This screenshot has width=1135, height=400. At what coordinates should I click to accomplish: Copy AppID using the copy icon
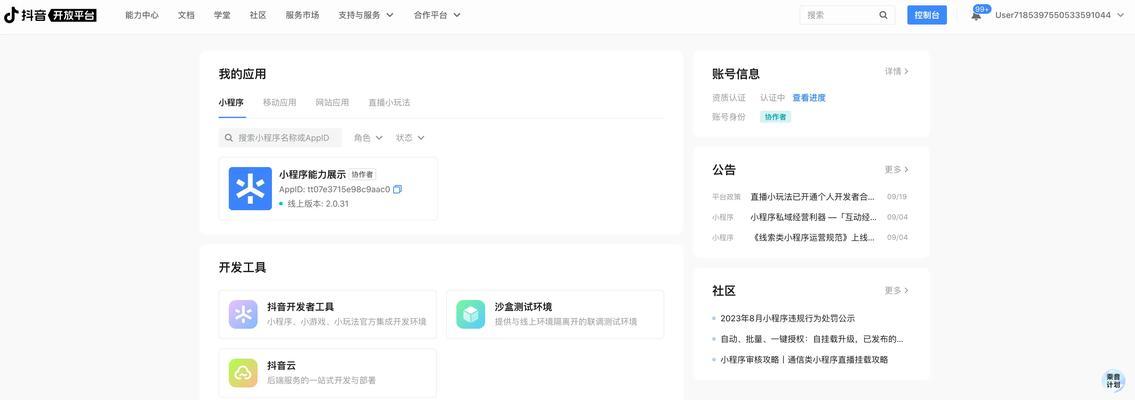pyautogui.click(x=397, y=190)
